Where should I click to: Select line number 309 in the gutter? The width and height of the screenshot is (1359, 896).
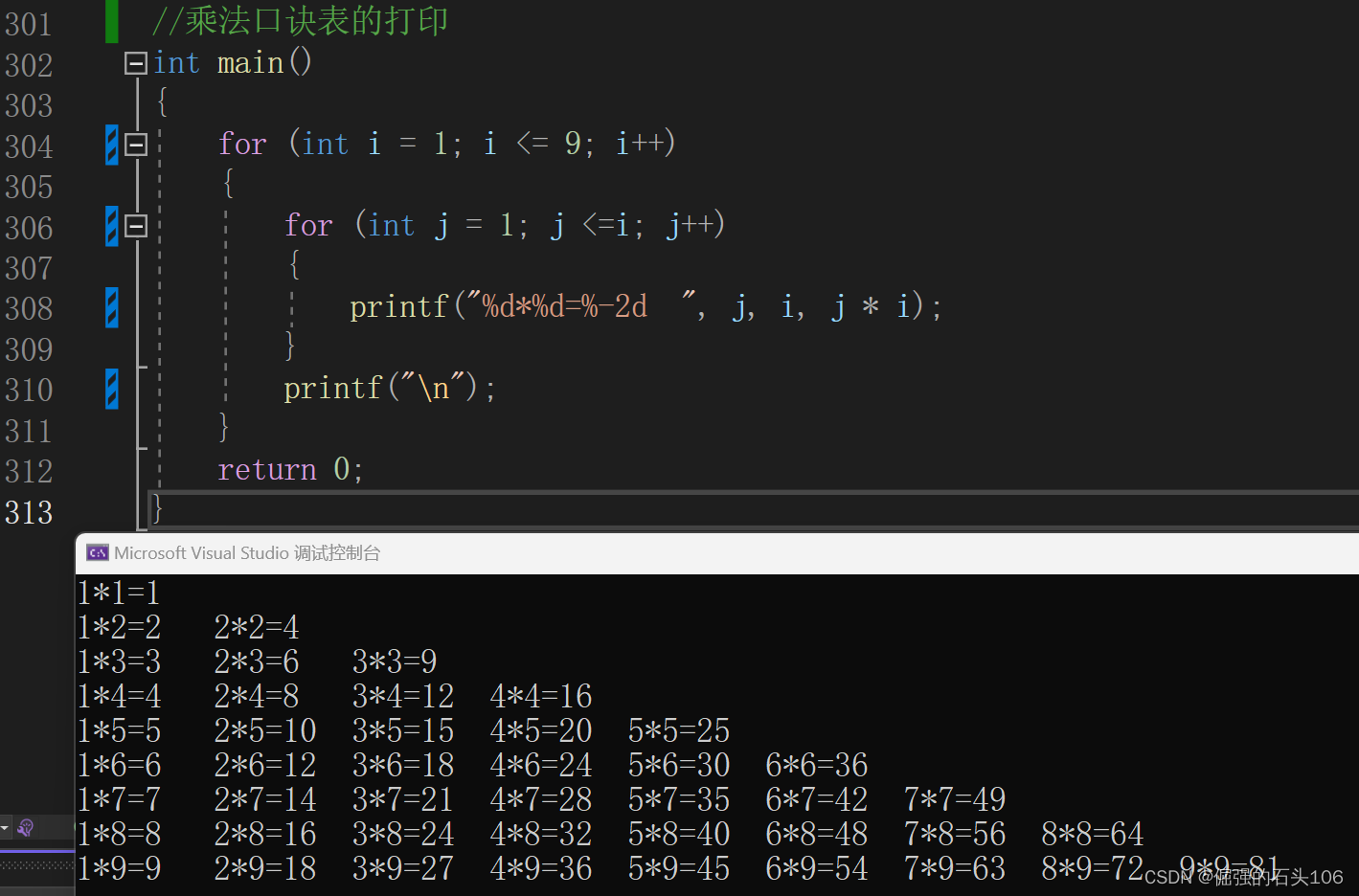[29, 348]
